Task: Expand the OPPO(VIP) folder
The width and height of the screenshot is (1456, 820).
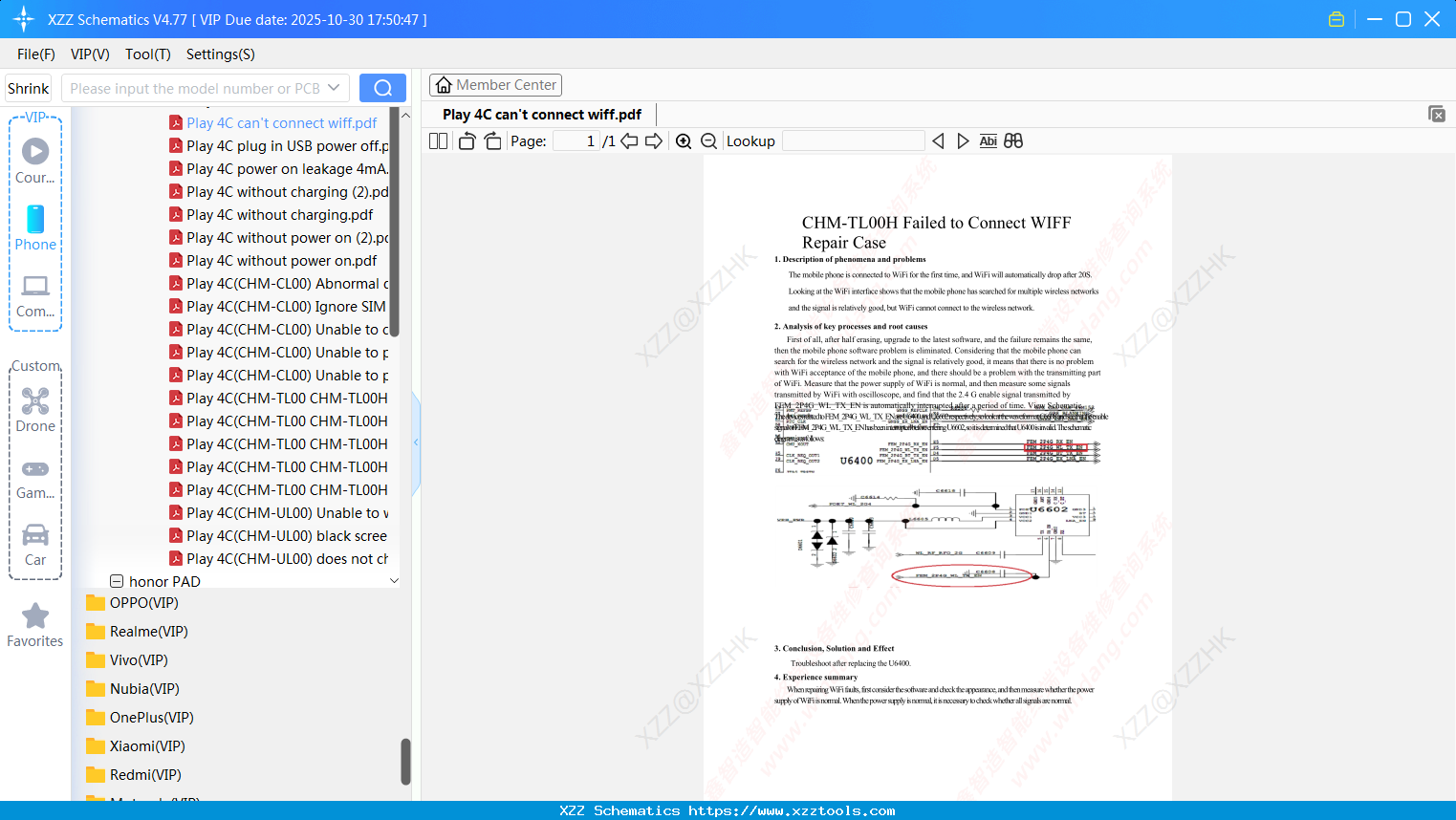Action: point(132,603)
